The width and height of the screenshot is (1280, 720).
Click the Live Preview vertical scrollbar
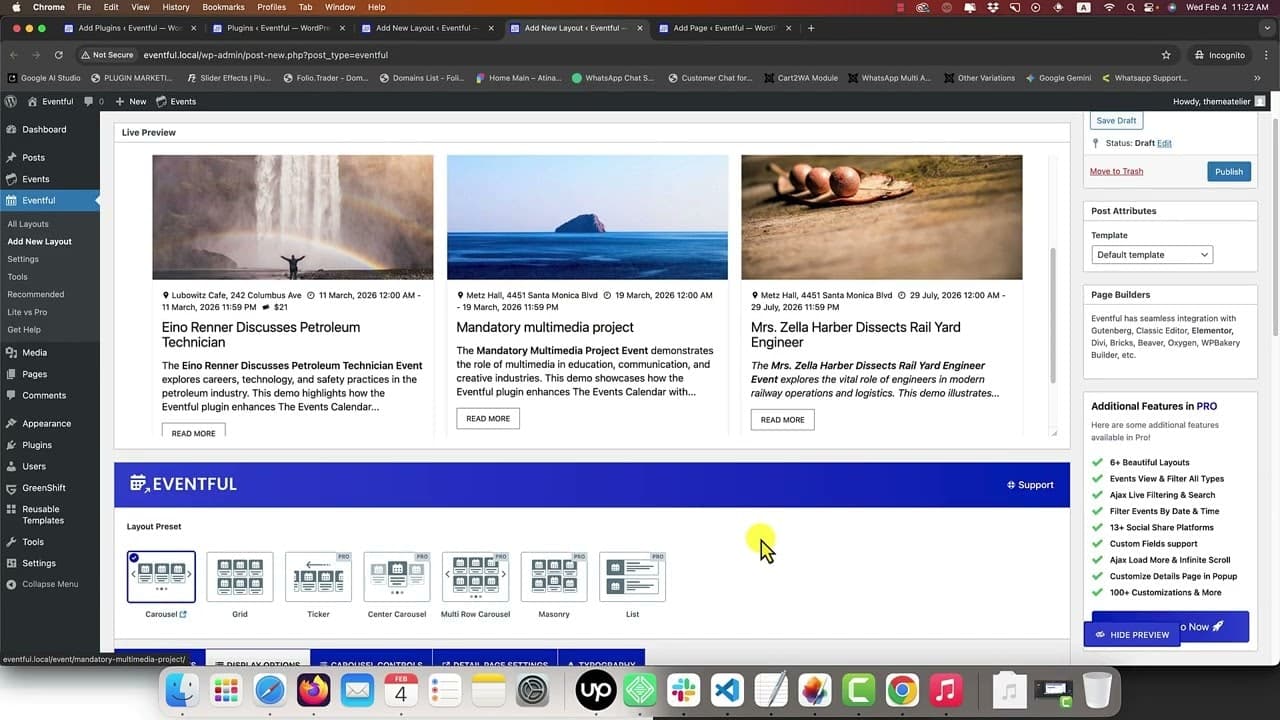(1052, 315)
